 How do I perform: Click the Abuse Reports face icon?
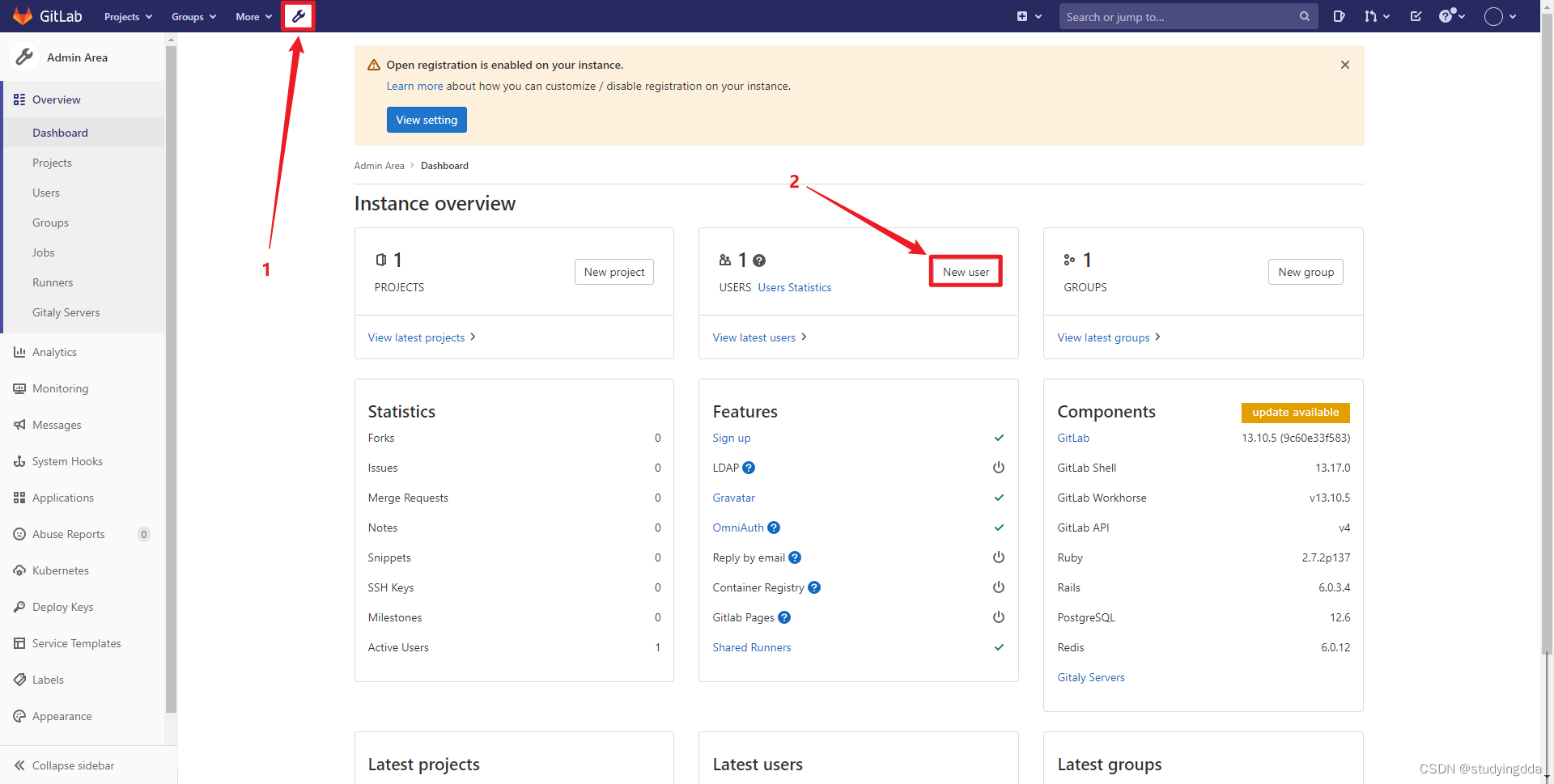tap(19, 534)
